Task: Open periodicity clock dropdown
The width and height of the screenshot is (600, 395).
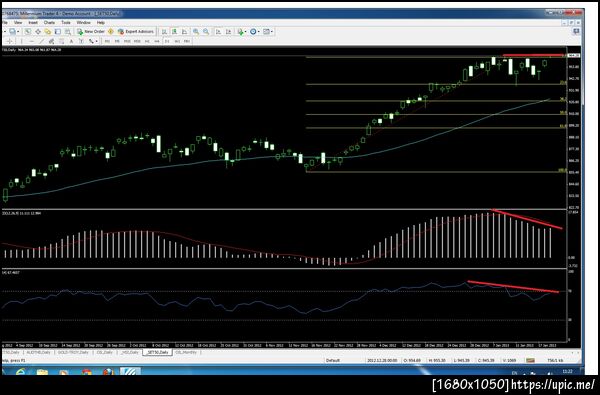Action: 254,32
